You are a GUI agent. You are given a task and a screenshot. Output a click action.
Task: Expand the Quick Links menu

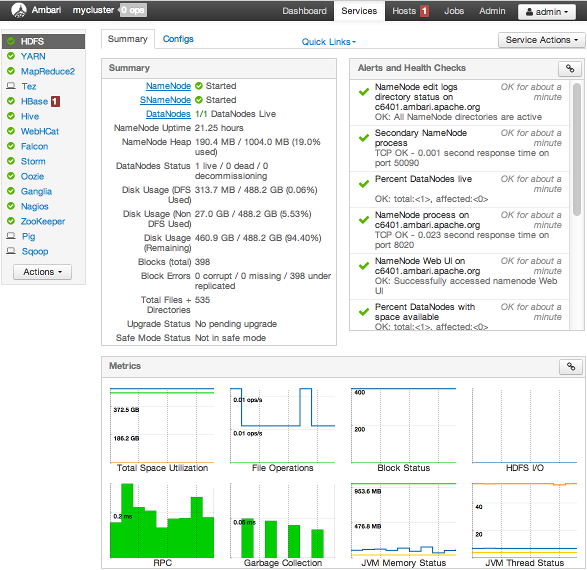click(x=329, y=42)
